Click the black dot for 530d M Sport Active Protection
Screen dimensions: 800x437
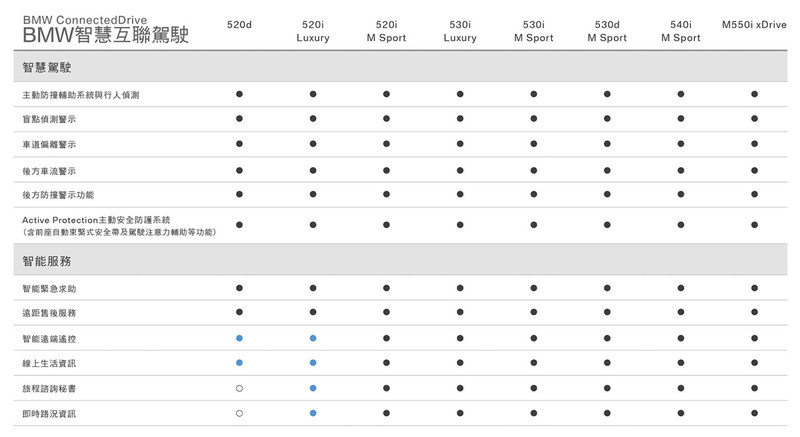607,225
